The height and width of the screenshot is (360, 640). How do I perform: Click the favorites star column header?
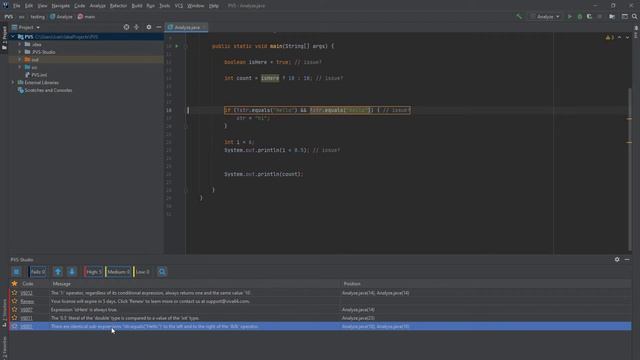point(15,284)
